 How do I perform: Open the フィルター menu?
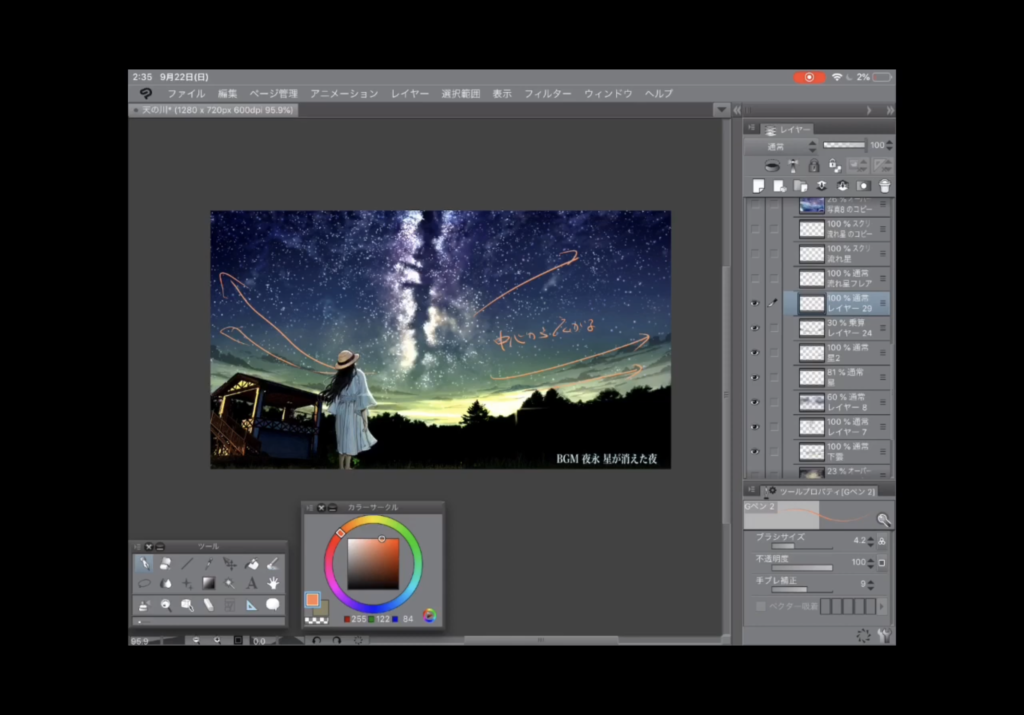547,94
